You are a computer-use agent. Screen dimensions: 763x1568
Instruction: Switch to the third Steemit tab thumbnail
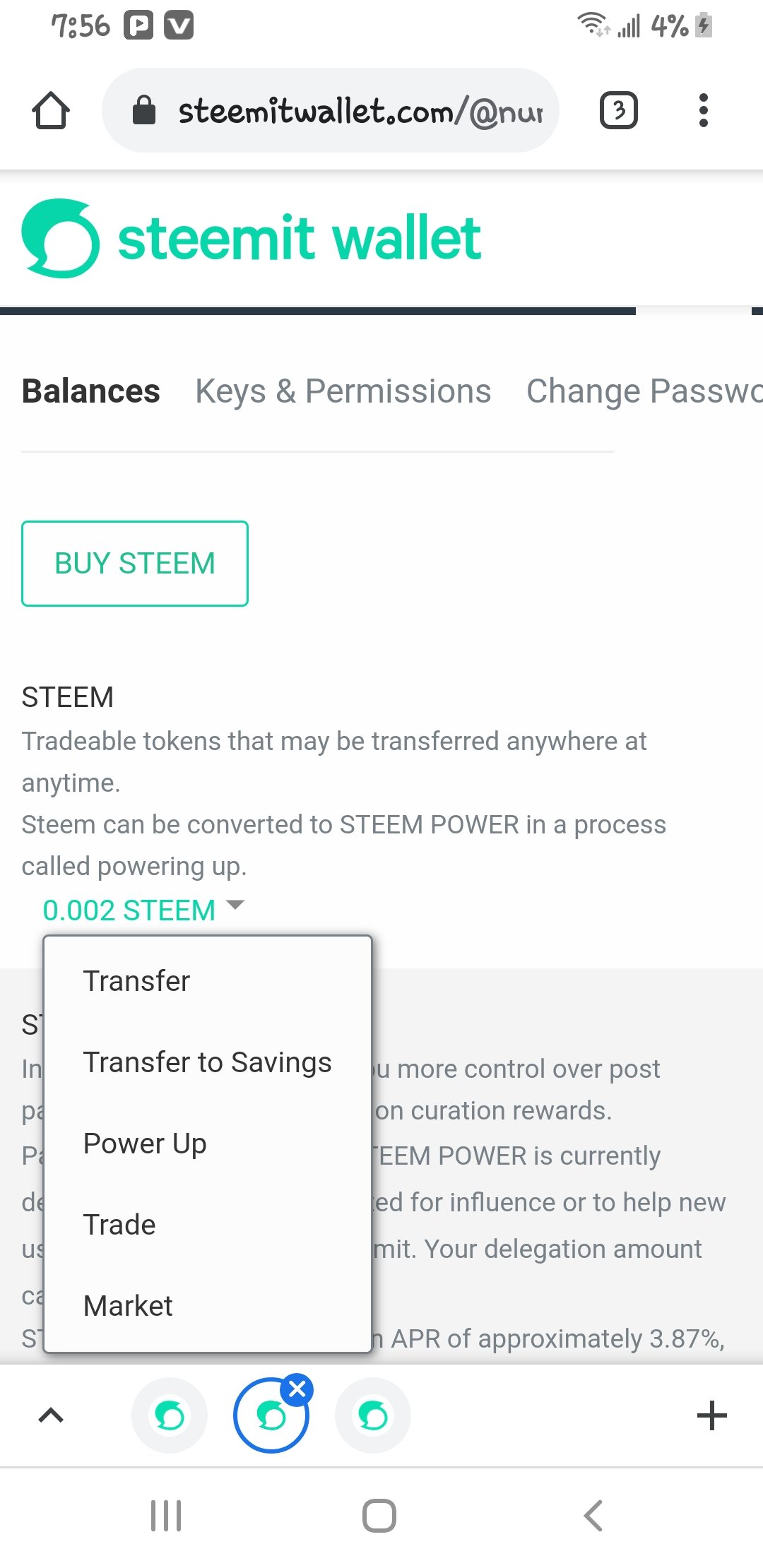[373, 1415]
